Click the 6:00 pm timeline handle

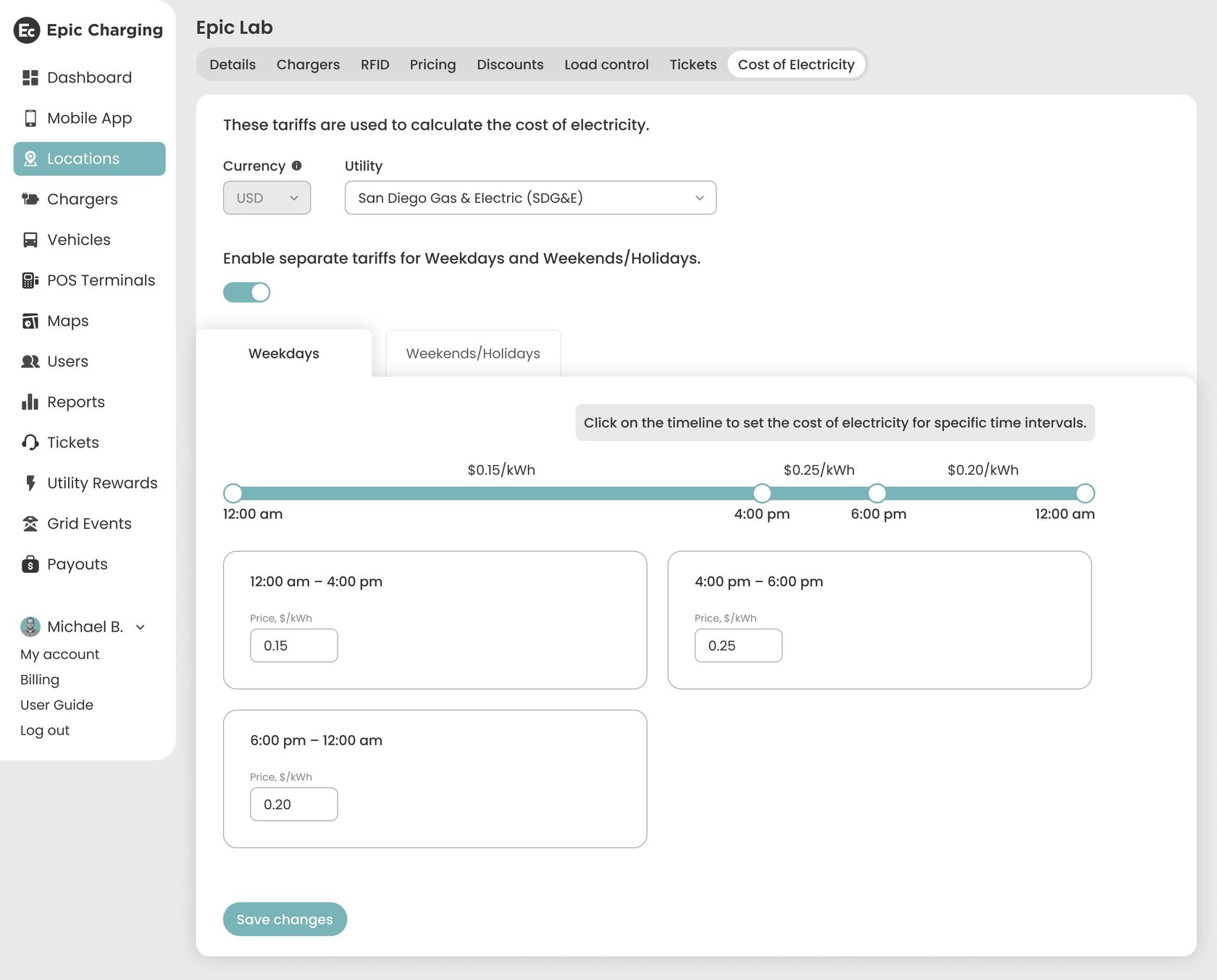coord(877,493)
